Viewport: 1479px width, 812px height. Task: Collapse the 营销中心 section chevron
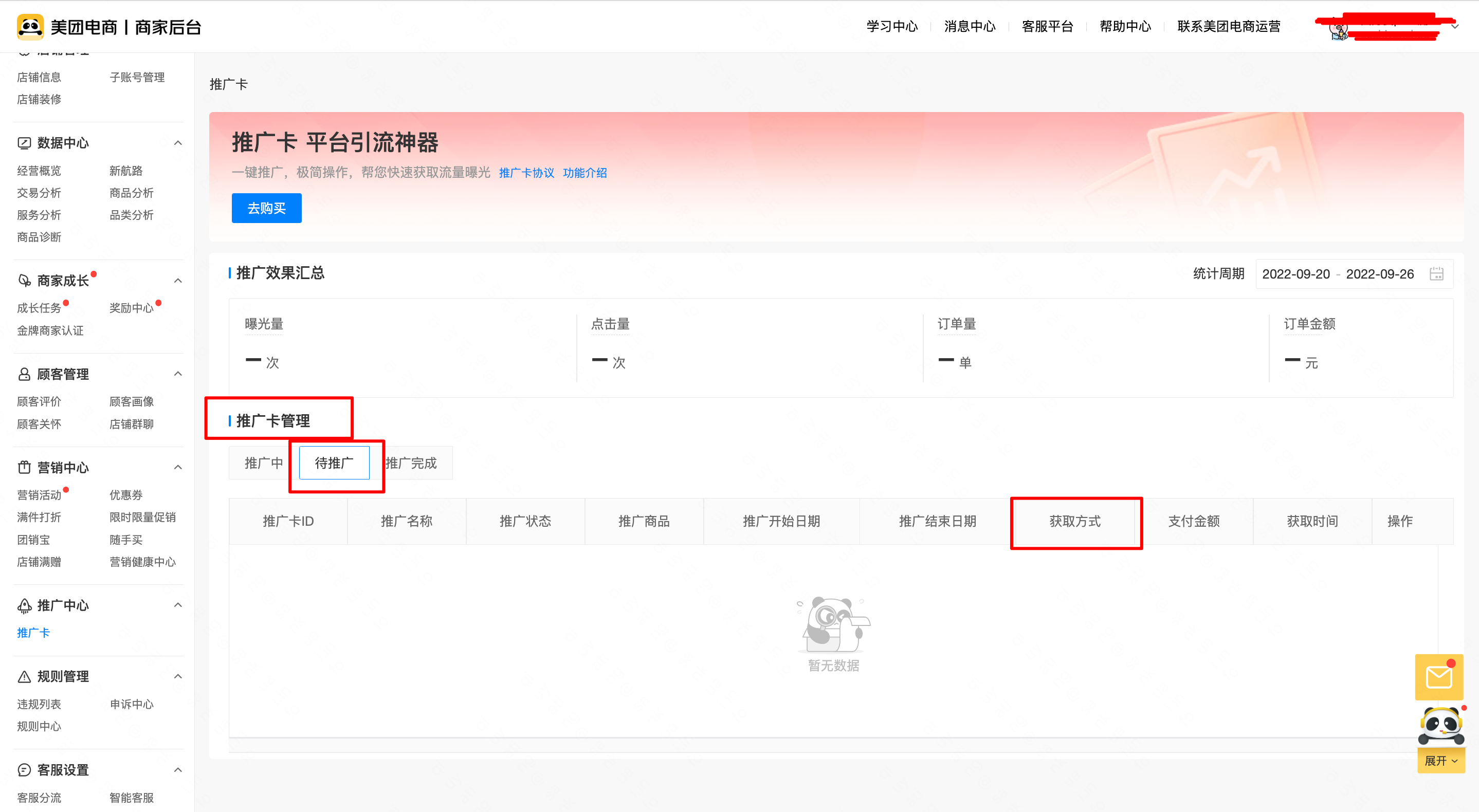(178, 467)
